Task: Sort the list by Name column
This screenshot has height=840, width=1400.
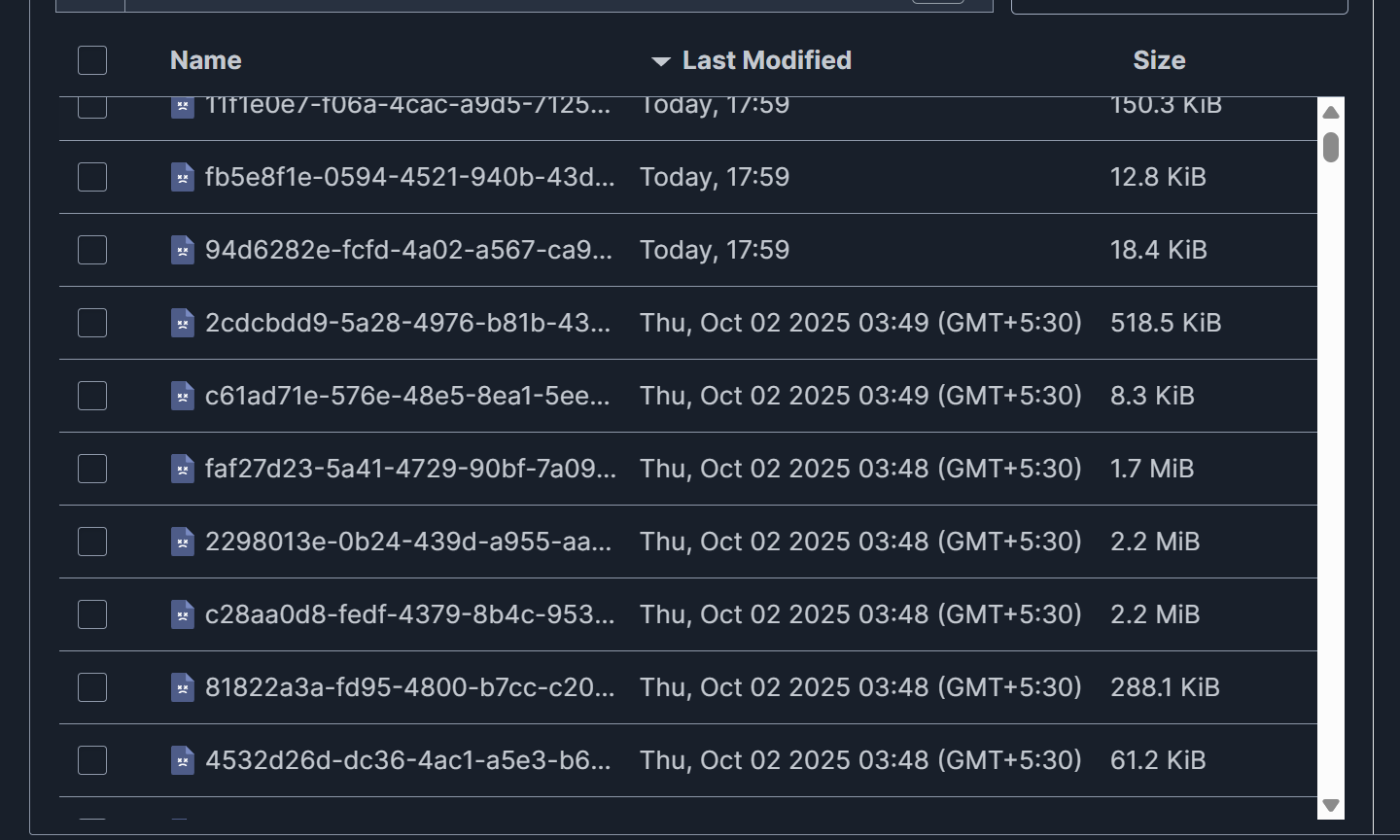Action: 205,60
